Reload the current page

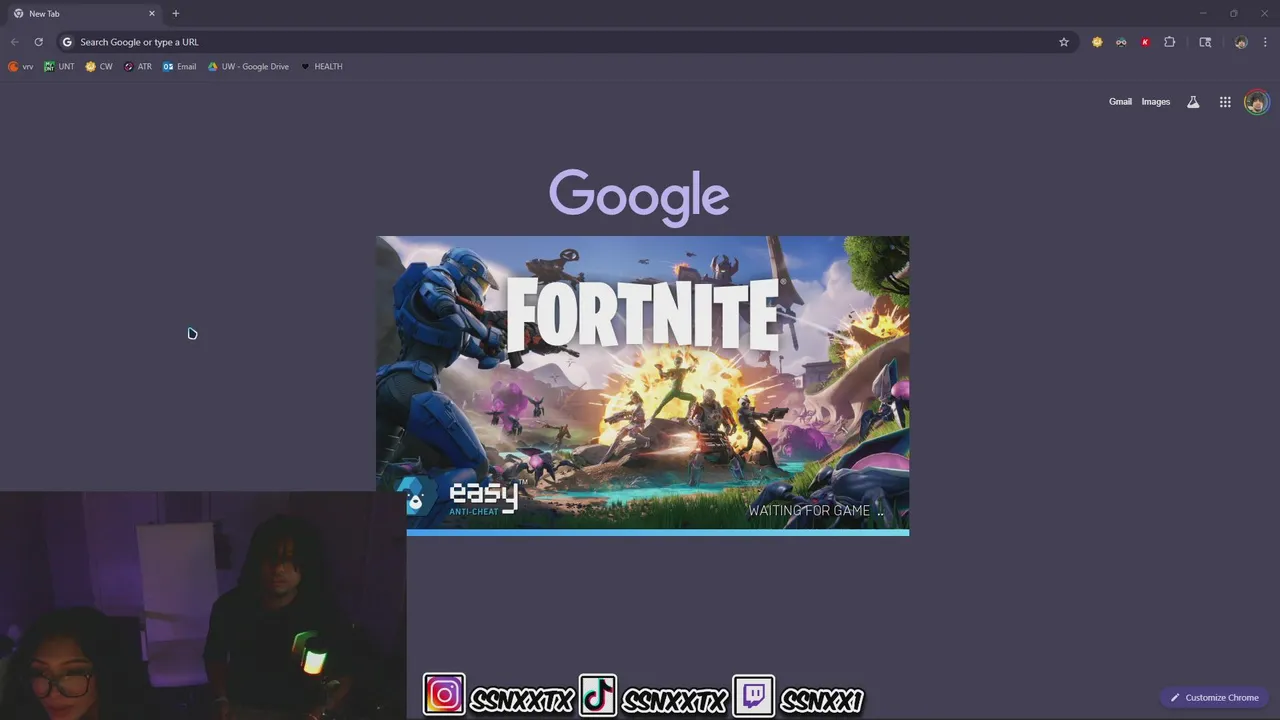point(38,42)
